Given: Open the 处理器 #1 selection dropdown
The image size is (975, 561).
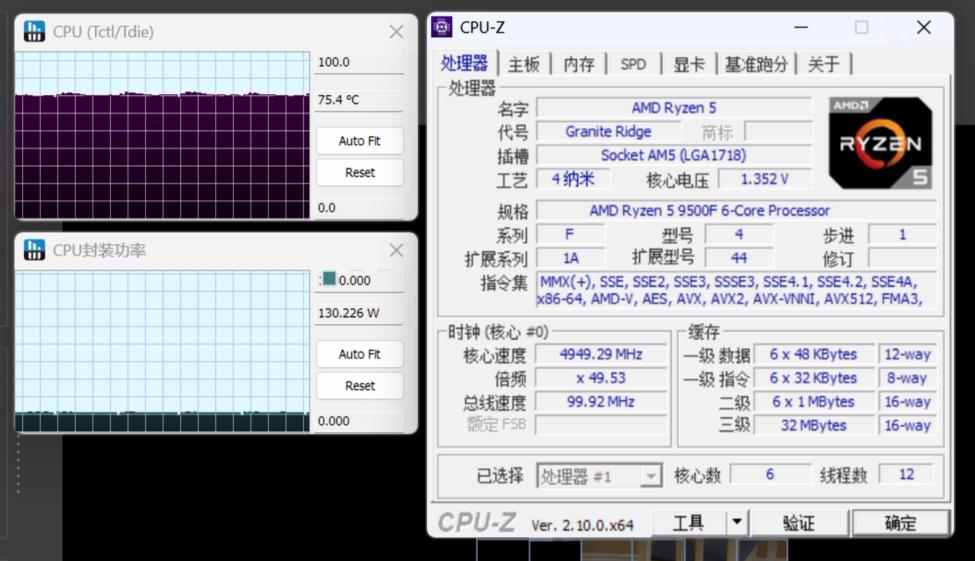Looking at the screenshot, I should [599, 476].
